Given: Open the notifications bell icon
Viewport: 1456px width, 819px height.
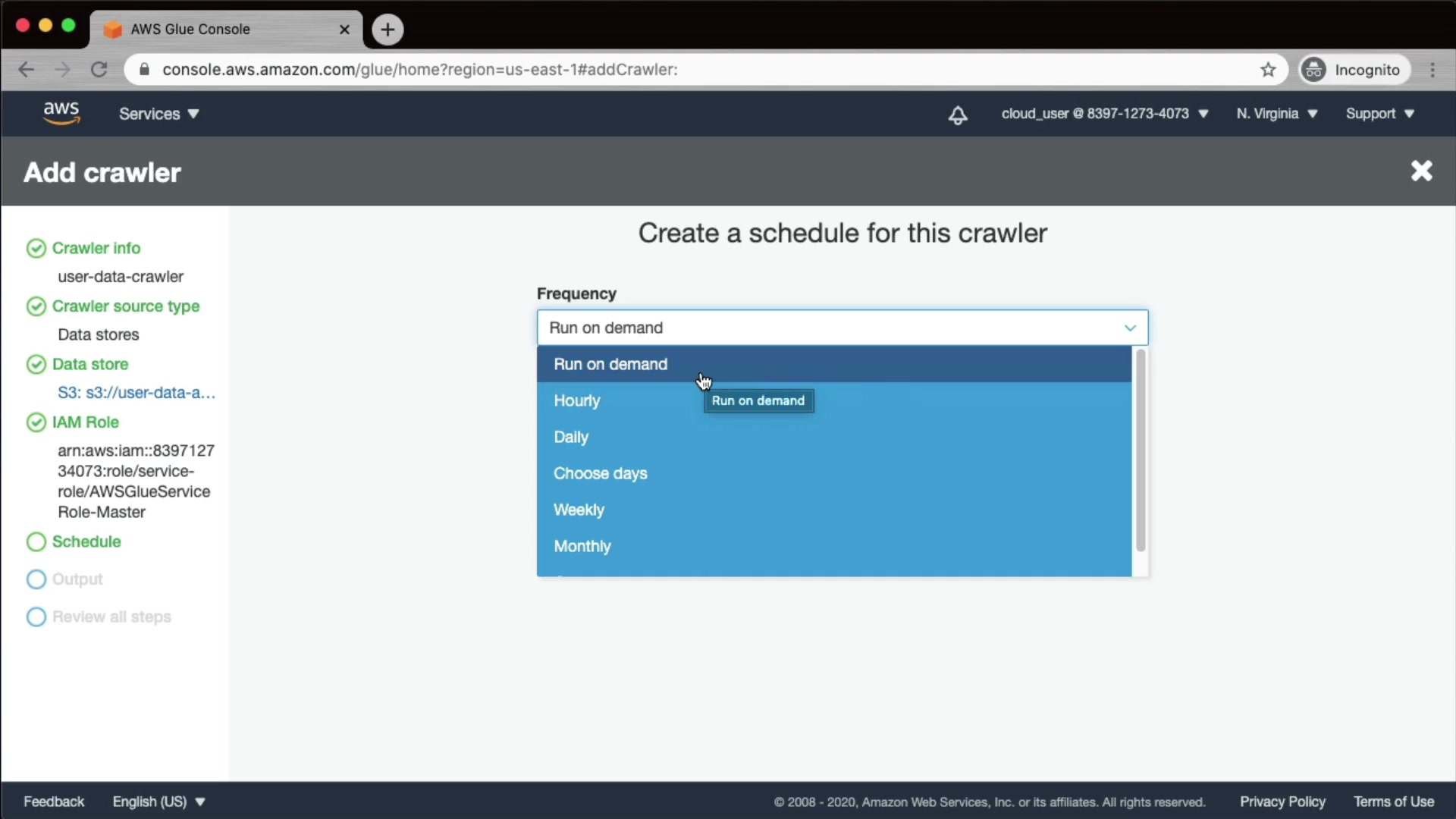Looking at the screenshot, I should coord(958,115).
